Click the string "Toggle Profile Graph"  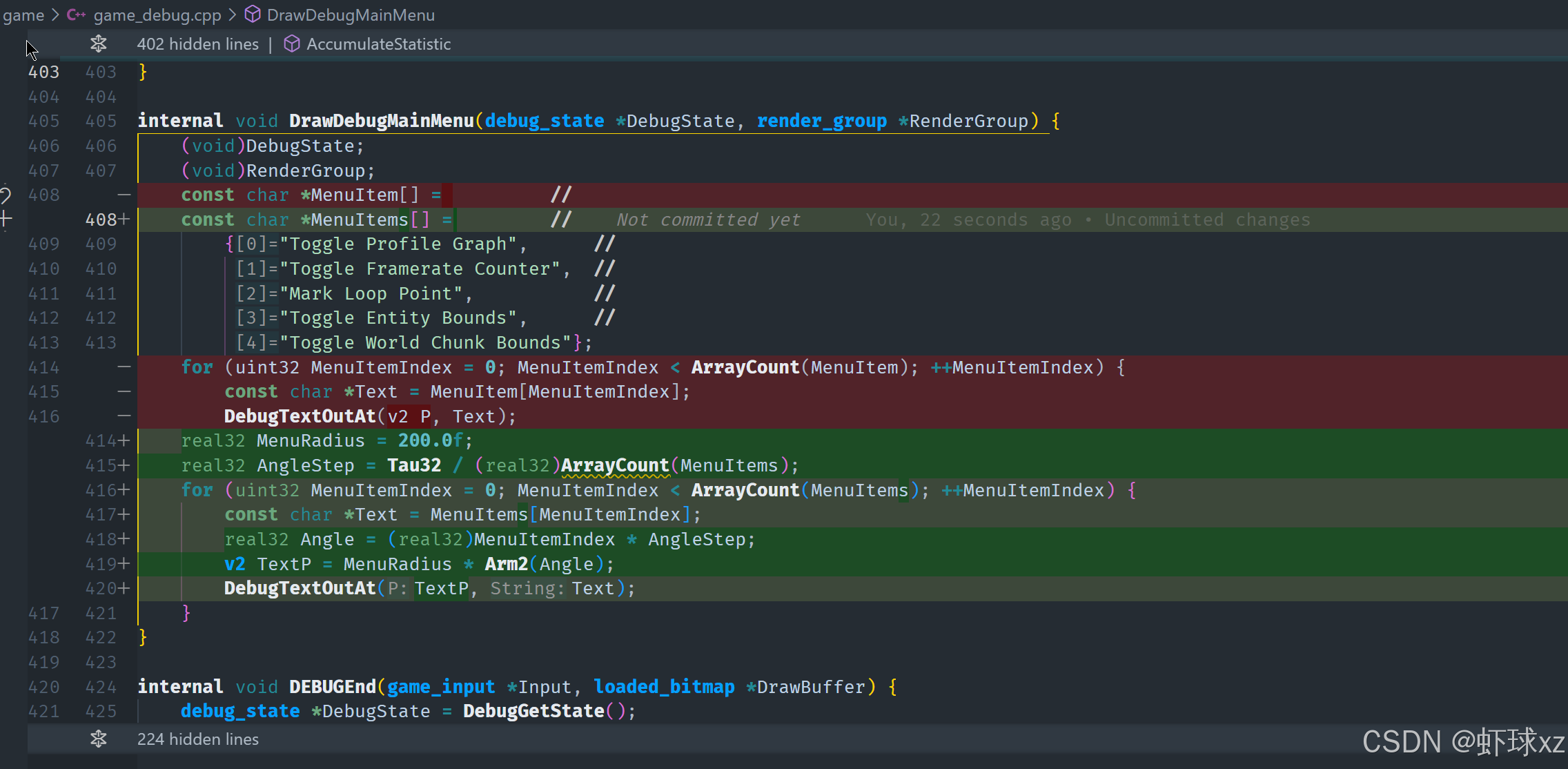(398, 244)
